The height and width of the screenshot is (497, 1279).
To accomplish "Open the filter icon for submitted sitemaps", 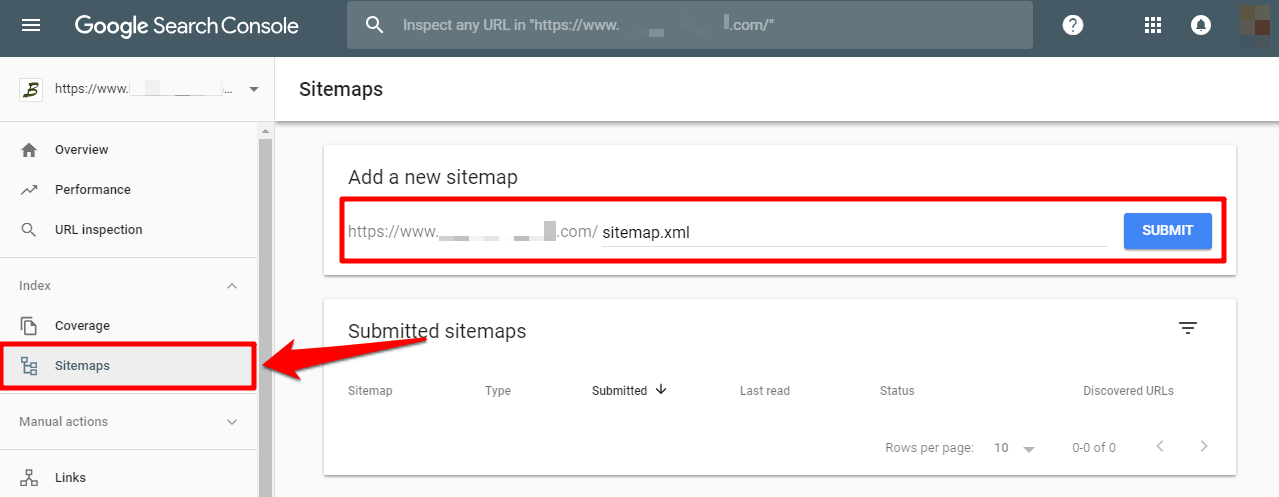I will click(1187, 328).
